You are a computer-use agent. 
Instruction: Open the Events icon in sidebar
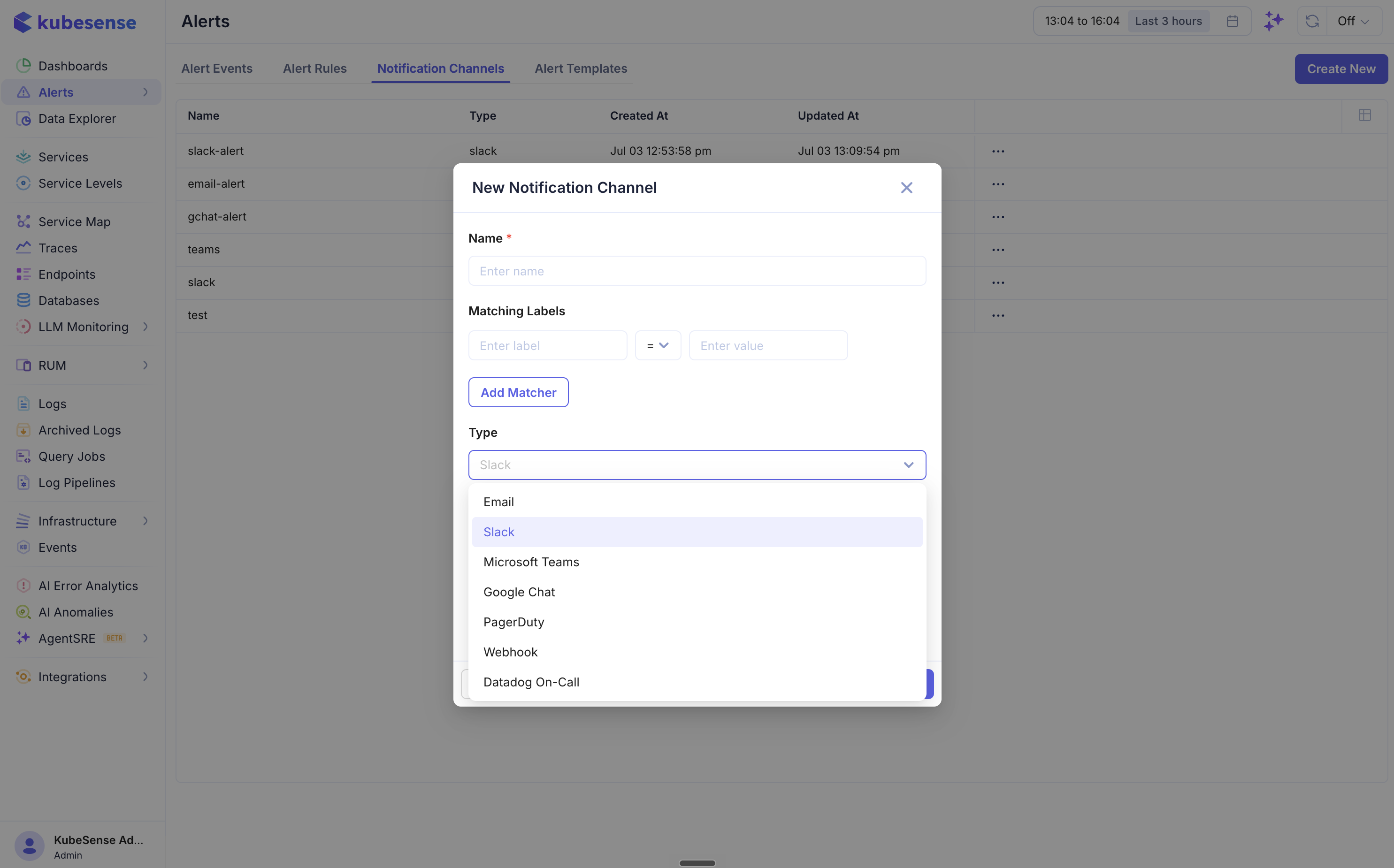click(23, 547)
